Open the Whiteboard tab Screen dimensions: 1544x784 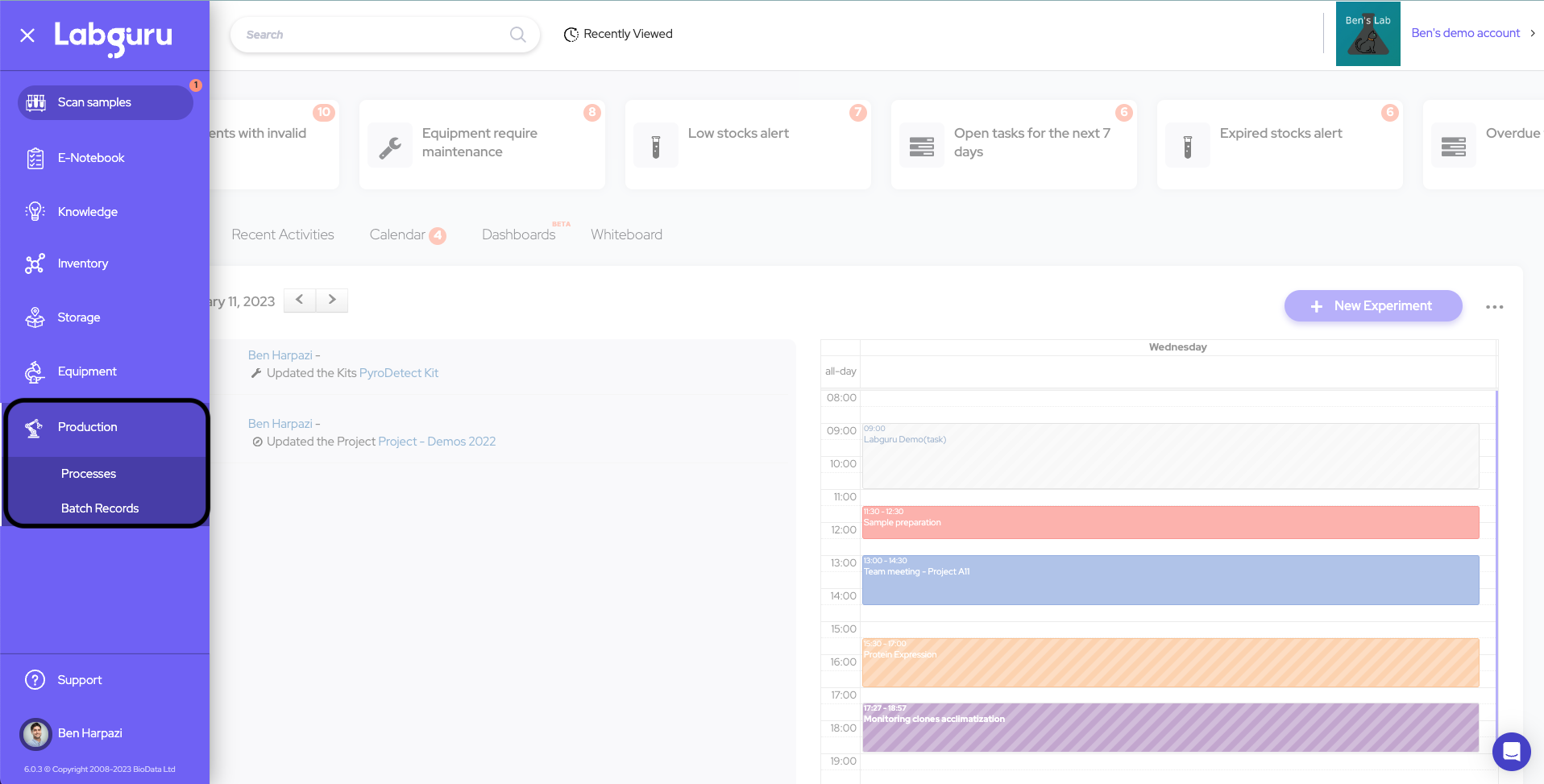[626, 234]
